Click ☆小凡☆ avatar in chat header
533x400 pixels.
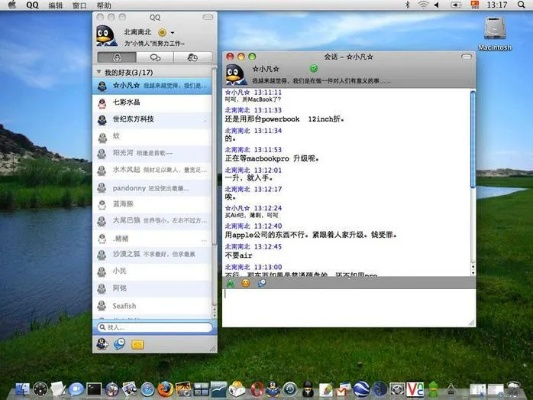[x=237, y=74]
